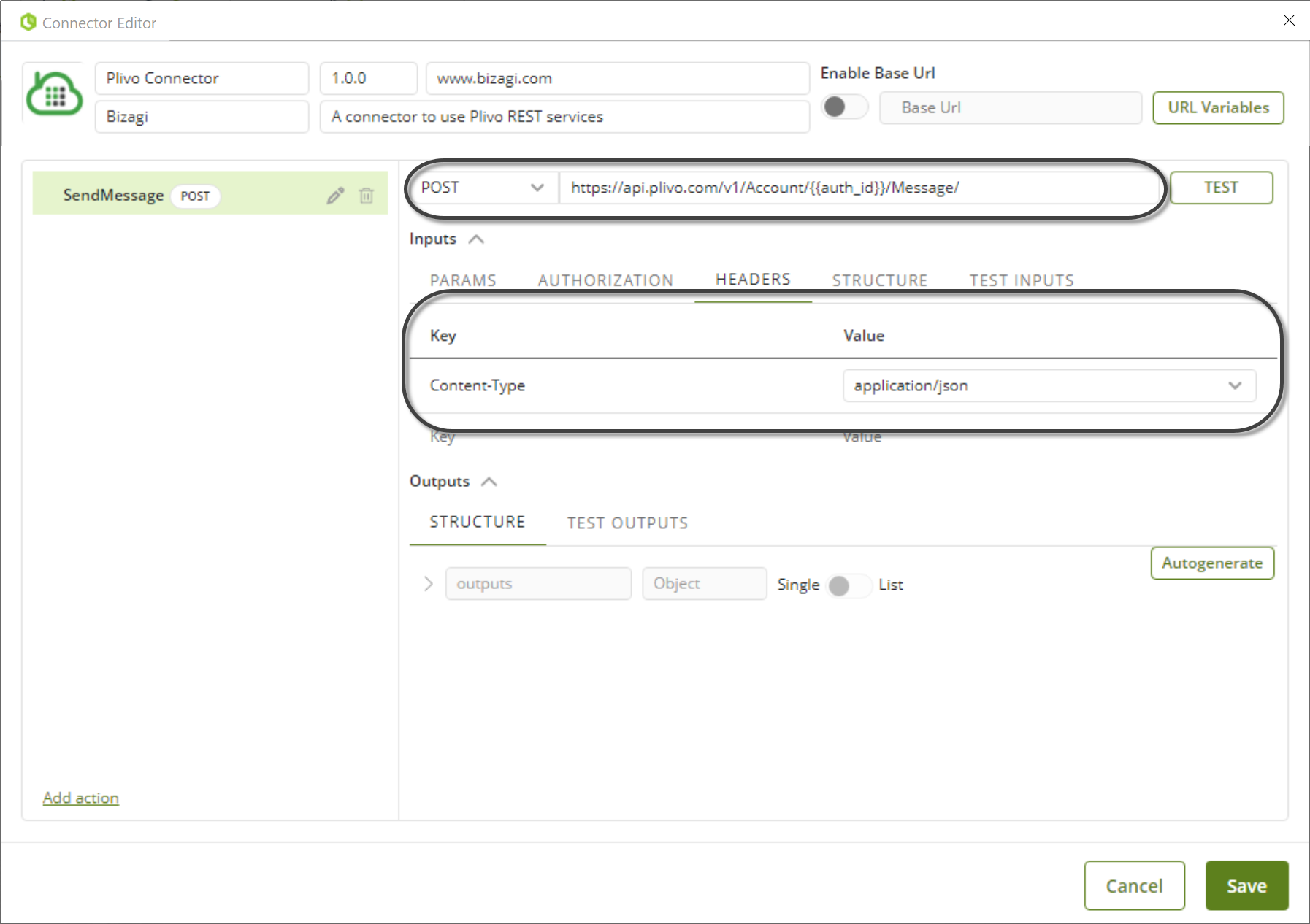Click the Base Url input field
The width and height of the screenshot is (1310, 924).
point(1011,108)
